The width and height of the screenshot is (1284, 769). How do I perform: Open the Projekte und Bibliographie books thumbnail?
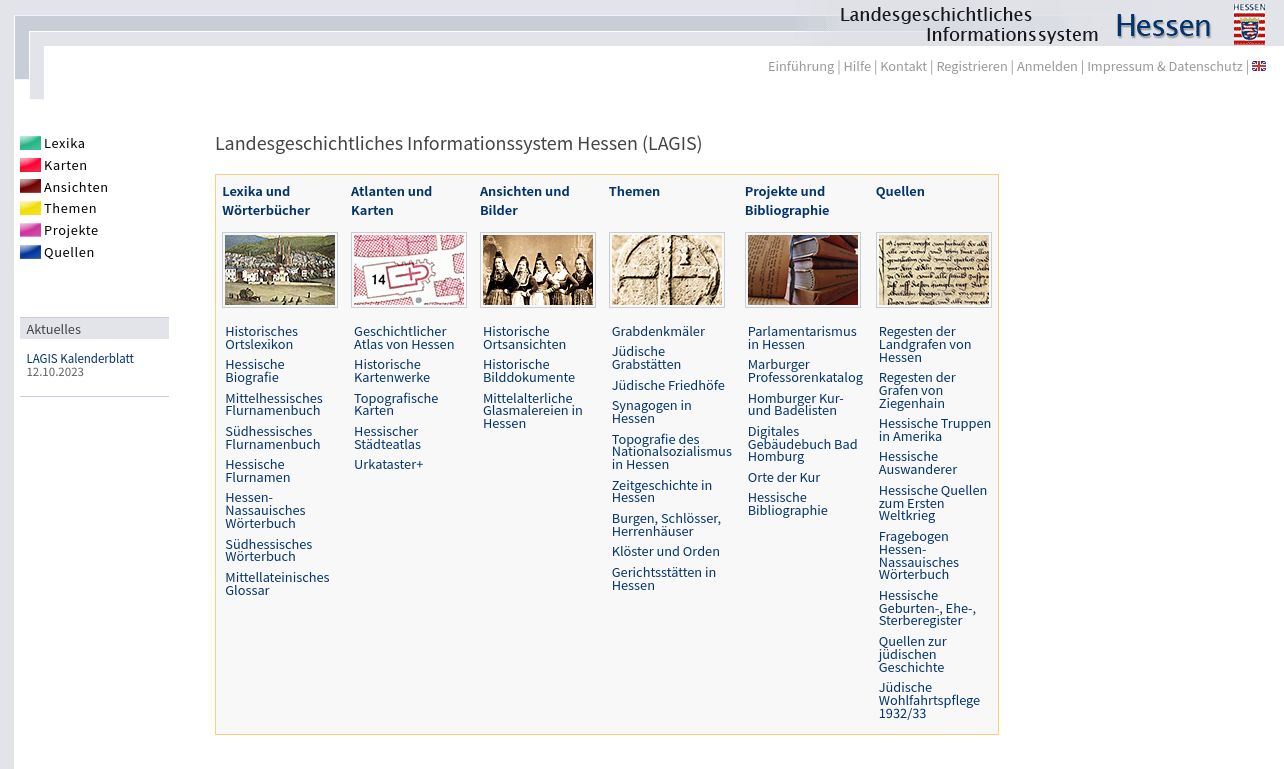(x=803, y=270)
